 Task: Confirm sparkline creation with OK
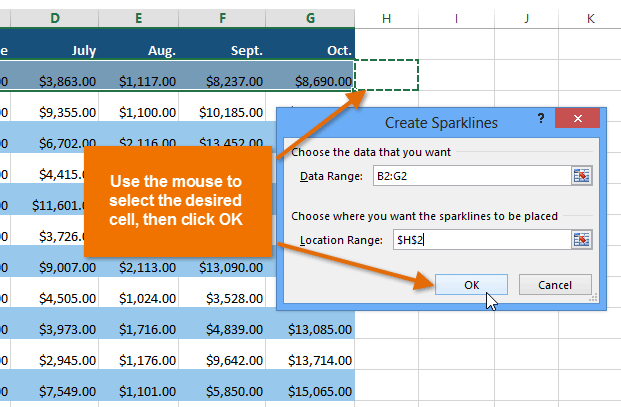(x=471, y=285)
